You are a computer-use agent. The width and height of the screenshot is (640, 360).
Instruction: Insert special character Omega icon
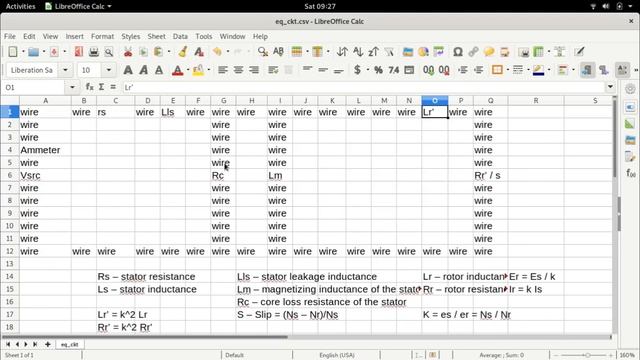pyautogui.click(x=458, y=52)
